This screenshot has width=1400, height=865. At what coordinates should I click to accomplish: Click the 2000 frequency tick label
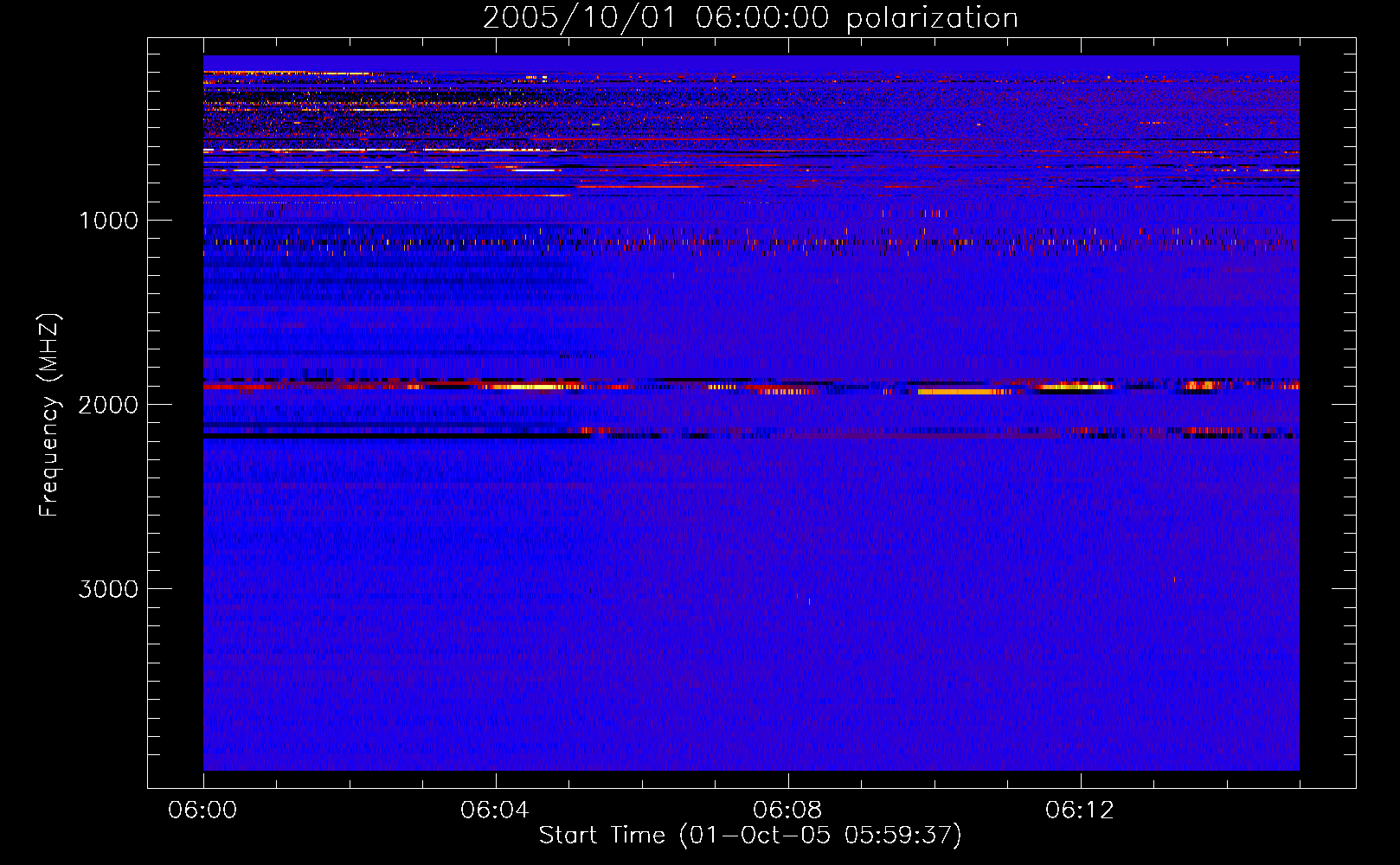pos(108,405)
